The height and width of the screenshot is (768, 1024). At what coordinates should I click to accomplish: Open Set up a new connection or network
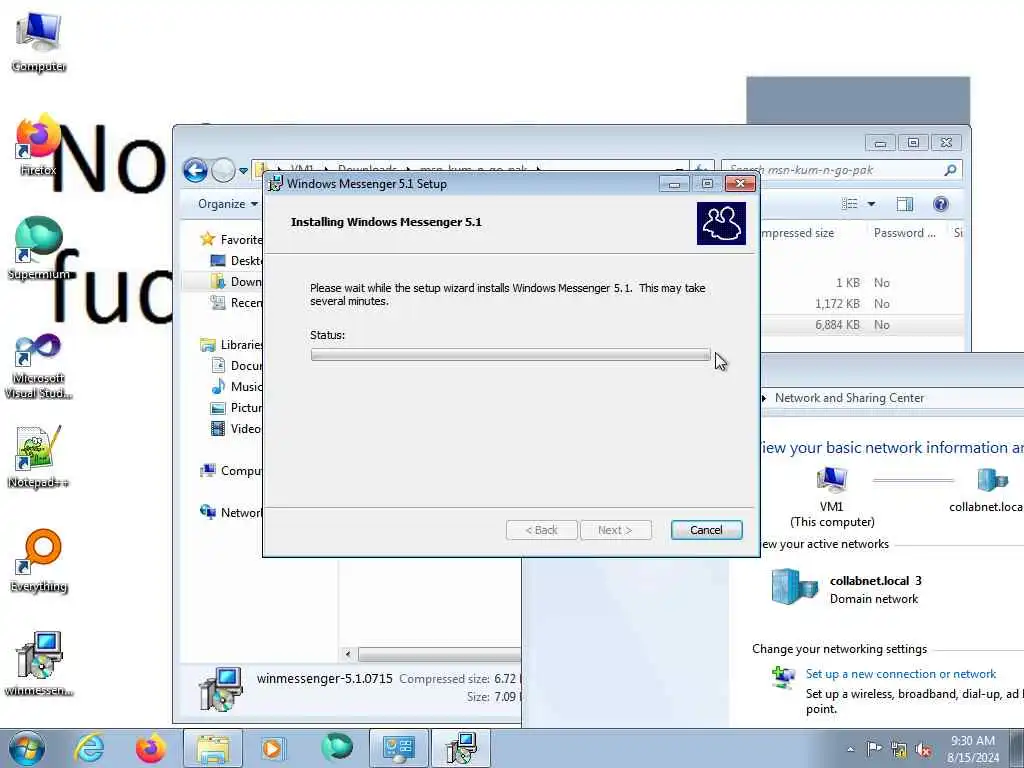point(901,674)
